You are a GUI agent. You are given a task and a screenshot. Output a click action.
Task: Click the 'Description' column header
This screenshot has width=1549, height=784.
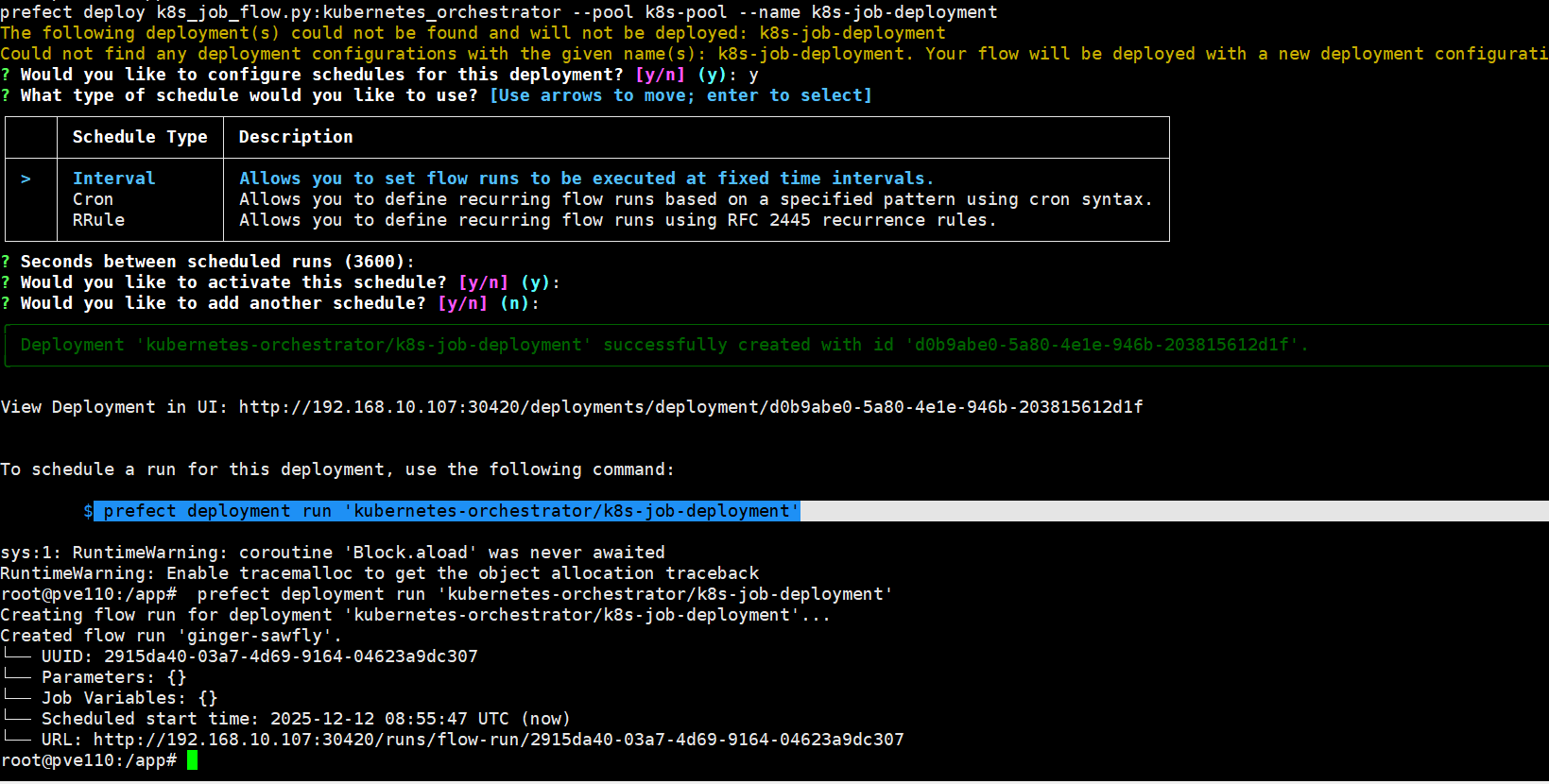(x=296, y=137)
